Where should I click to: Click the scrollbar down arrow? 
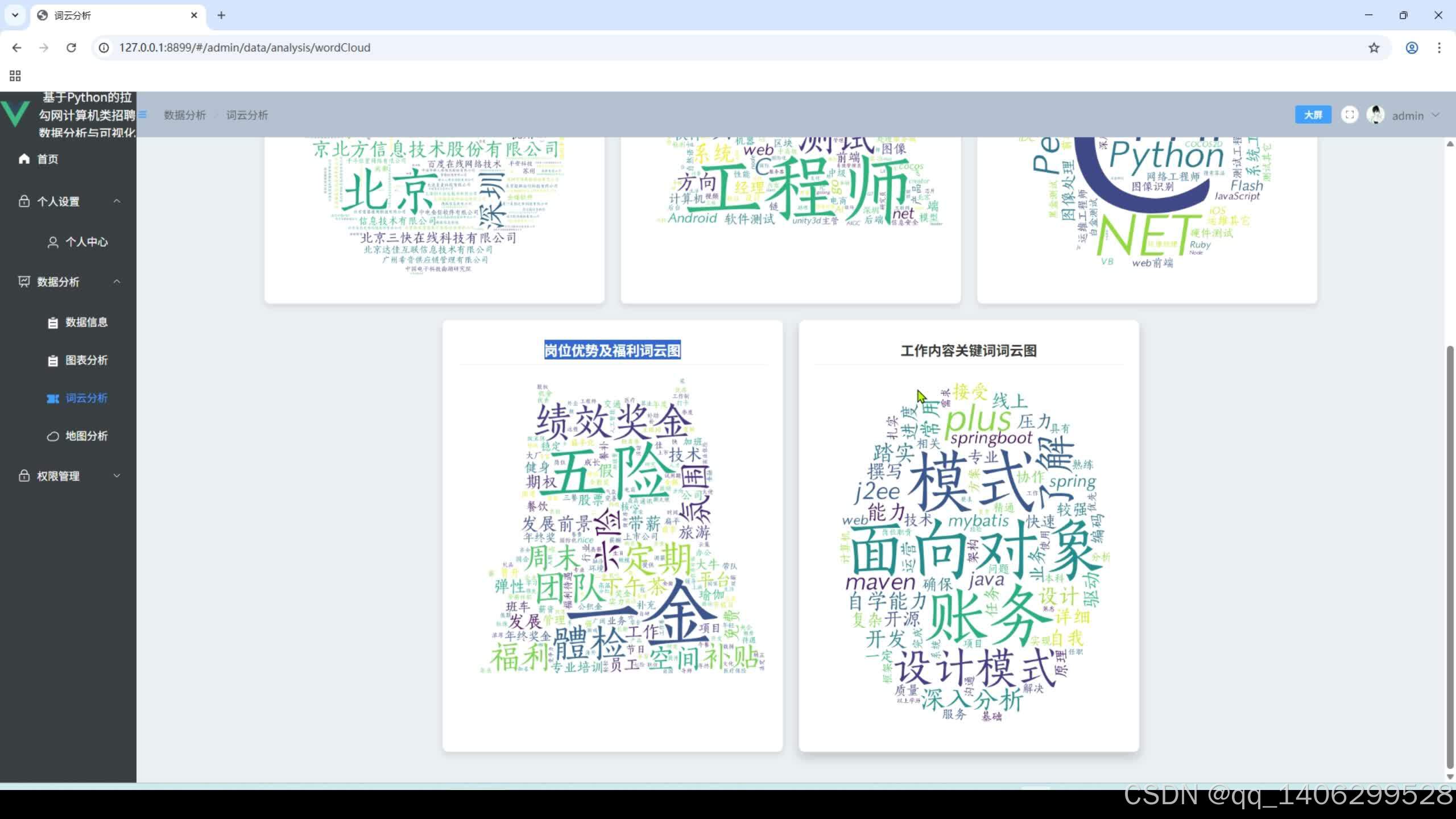1450,776
